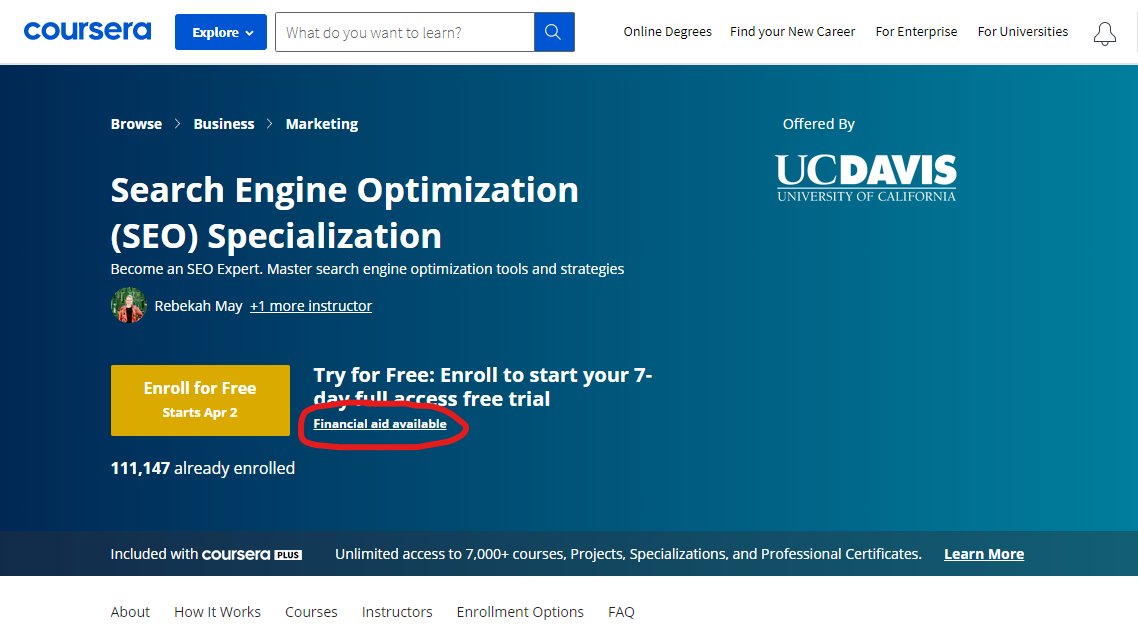Click the Enroll for Free button
Image resolution: width=1138 pixels, height=642 pixels.
pyautogui.click(x=200, y=400)
